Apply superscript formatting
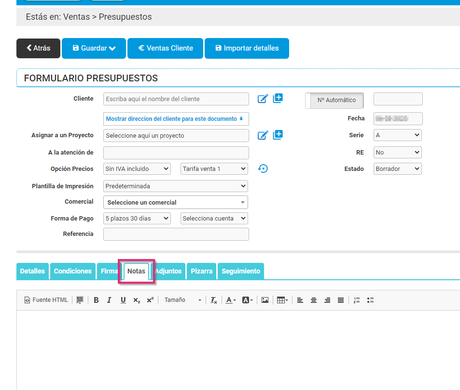Image resolution: width=460 pixels, height=390 pixels. (150, 300)
